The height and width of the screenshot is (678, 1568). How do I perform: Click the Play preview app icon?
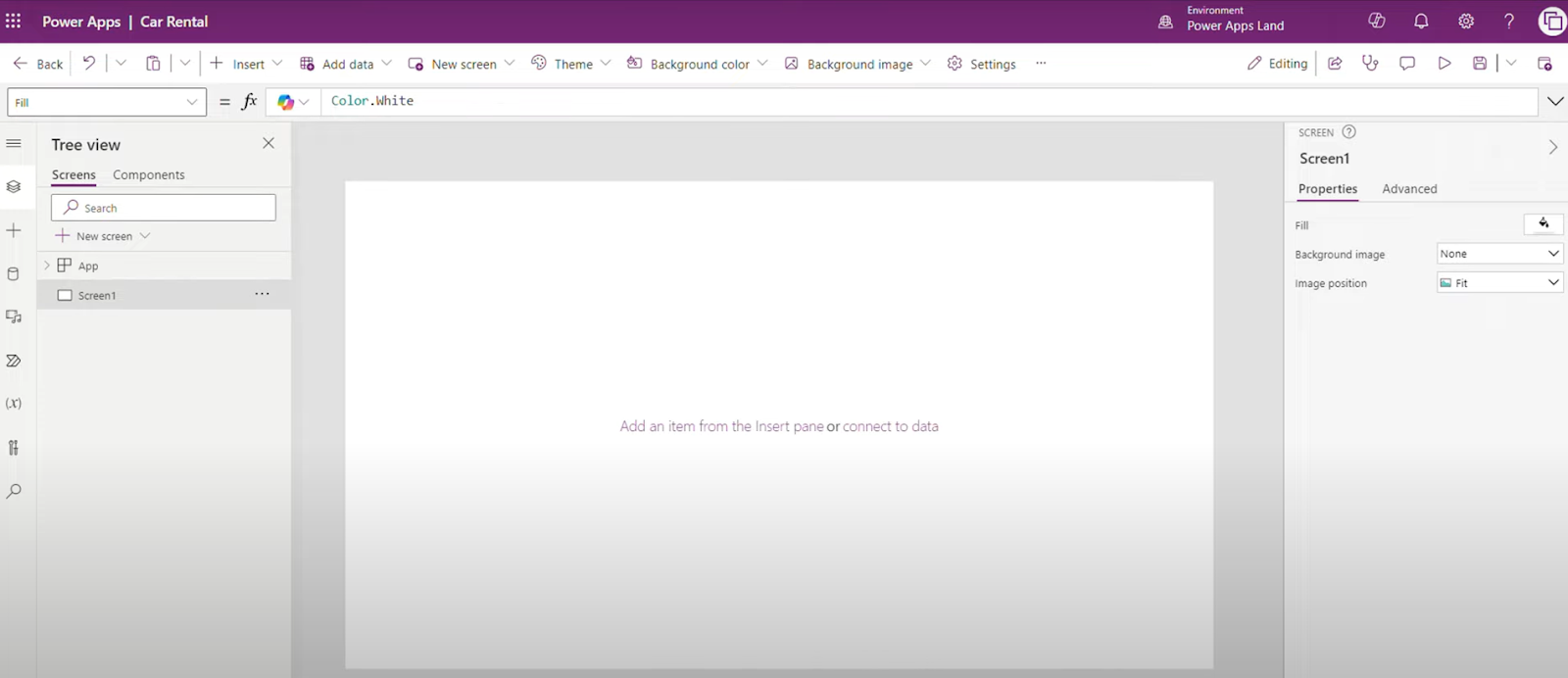1445,64
